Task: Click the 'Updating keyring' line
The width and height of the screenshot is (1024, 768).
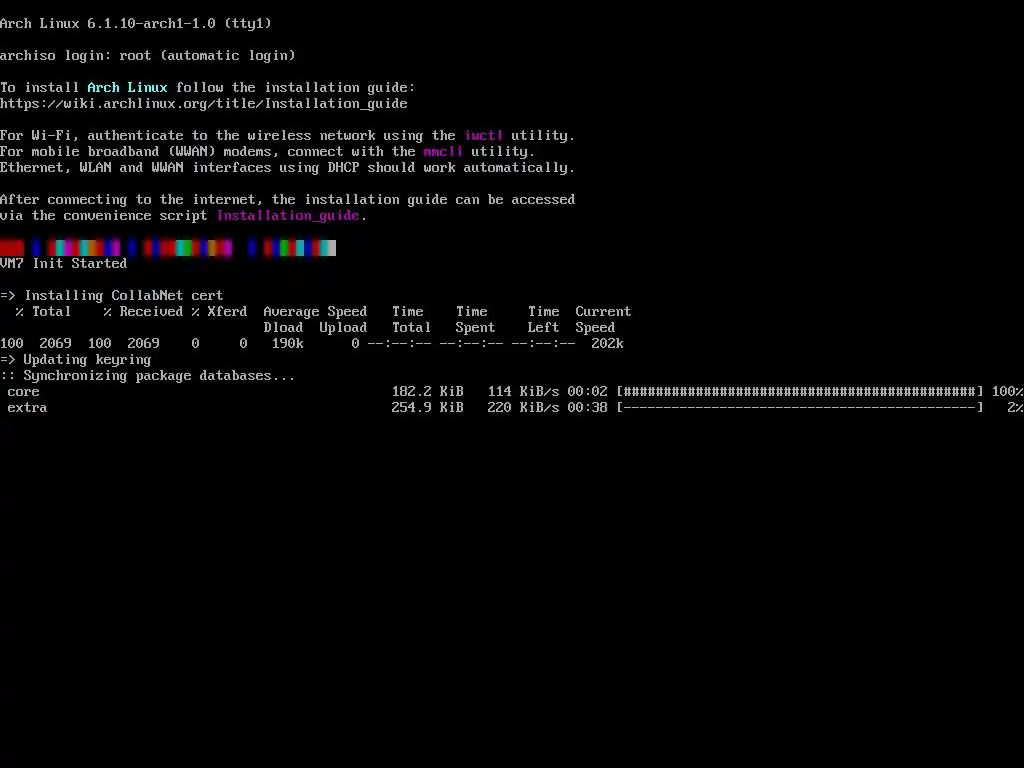Action: point(76,360)
